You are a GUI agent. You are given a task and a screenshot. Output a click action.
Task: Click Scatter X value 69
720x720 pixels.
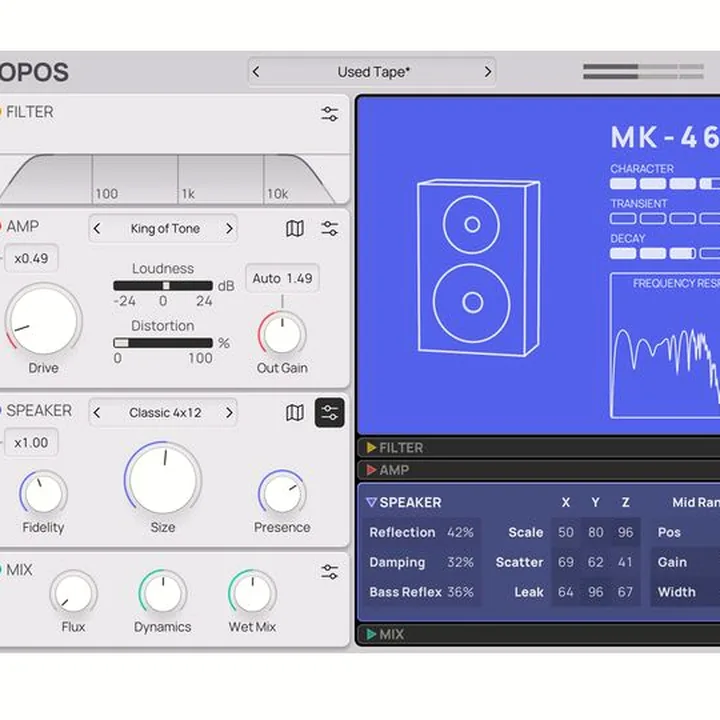pos(566,562)
